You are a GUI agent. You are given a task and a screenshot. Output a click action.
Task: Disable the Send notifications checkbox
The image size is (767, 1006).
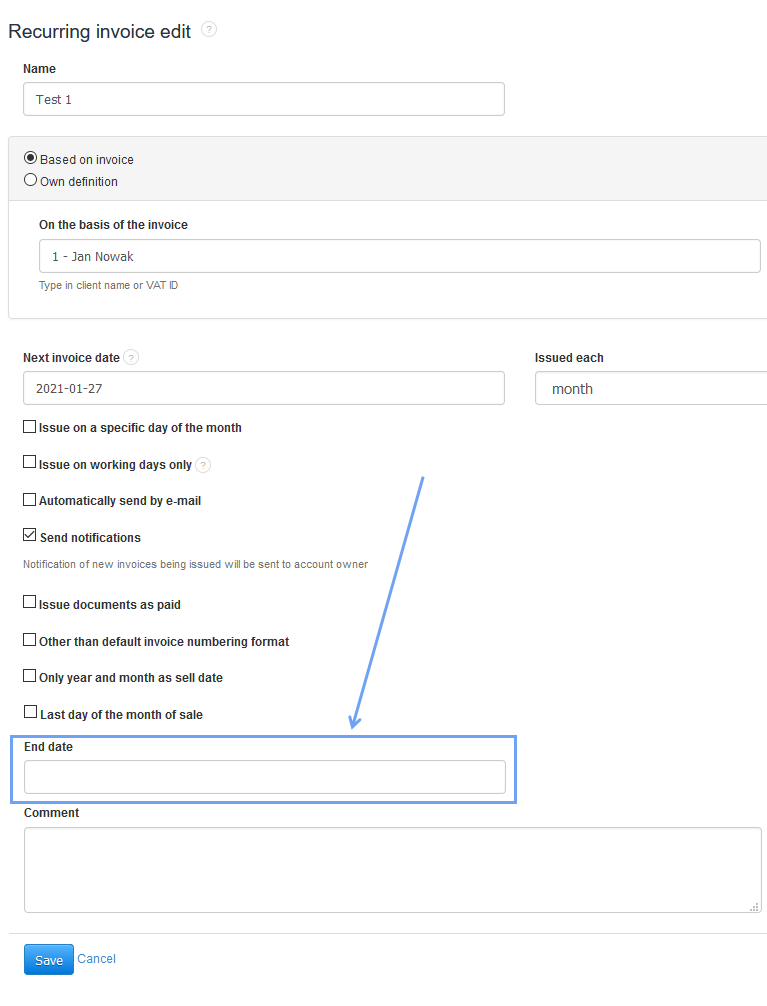click(x=29, y=534)
